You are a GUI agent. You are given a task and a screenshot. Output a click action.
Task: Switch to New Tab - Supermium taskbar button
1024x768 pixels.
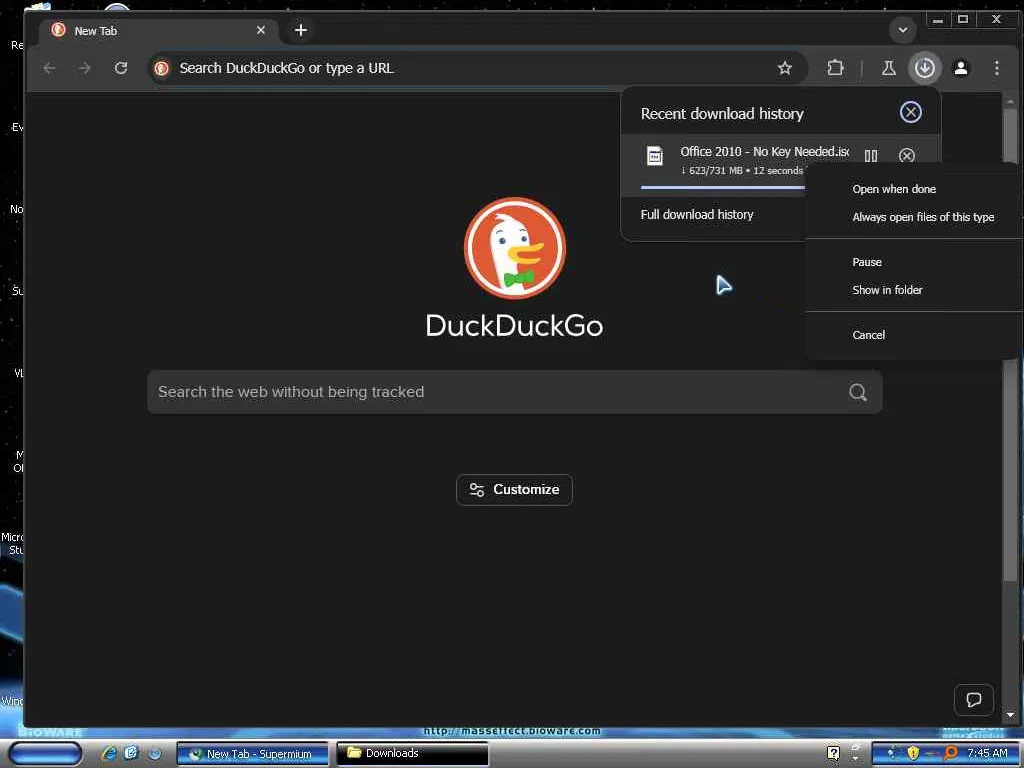[253, 754]
